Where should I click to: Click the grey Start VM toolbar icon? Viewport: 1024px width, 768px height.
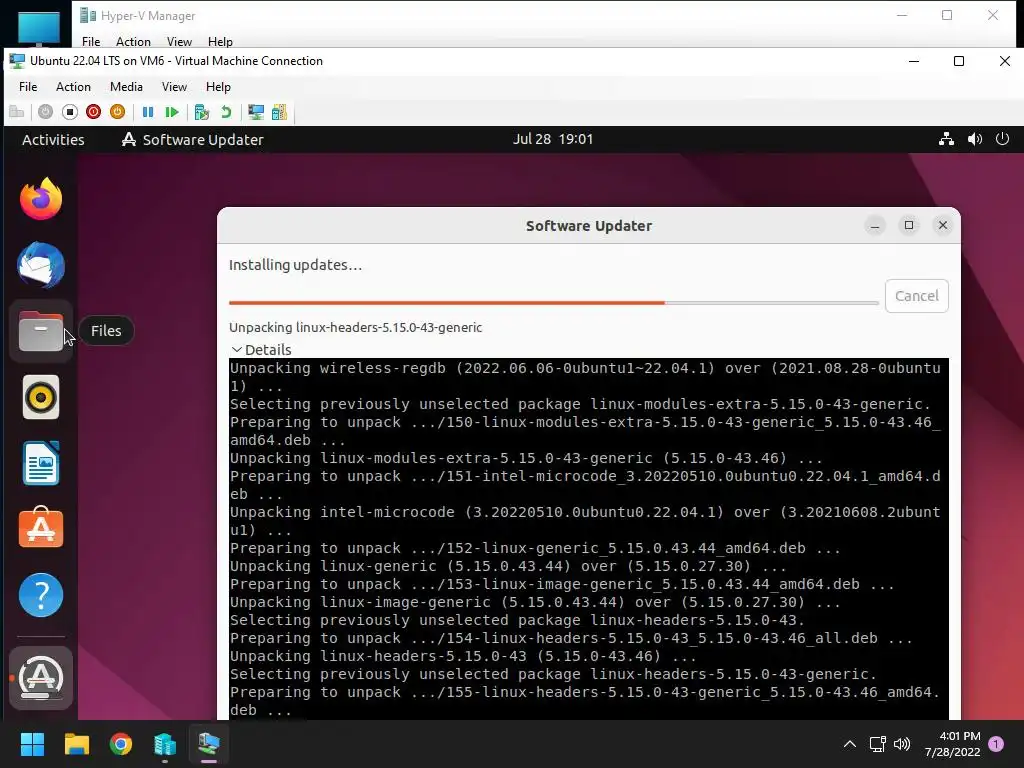point(45,112)
